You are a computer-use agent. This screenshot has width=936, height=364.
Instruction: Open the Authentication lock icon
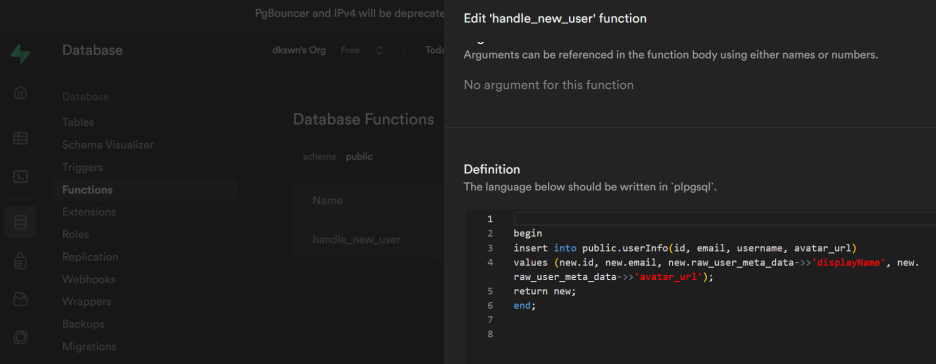coord(20,260)
